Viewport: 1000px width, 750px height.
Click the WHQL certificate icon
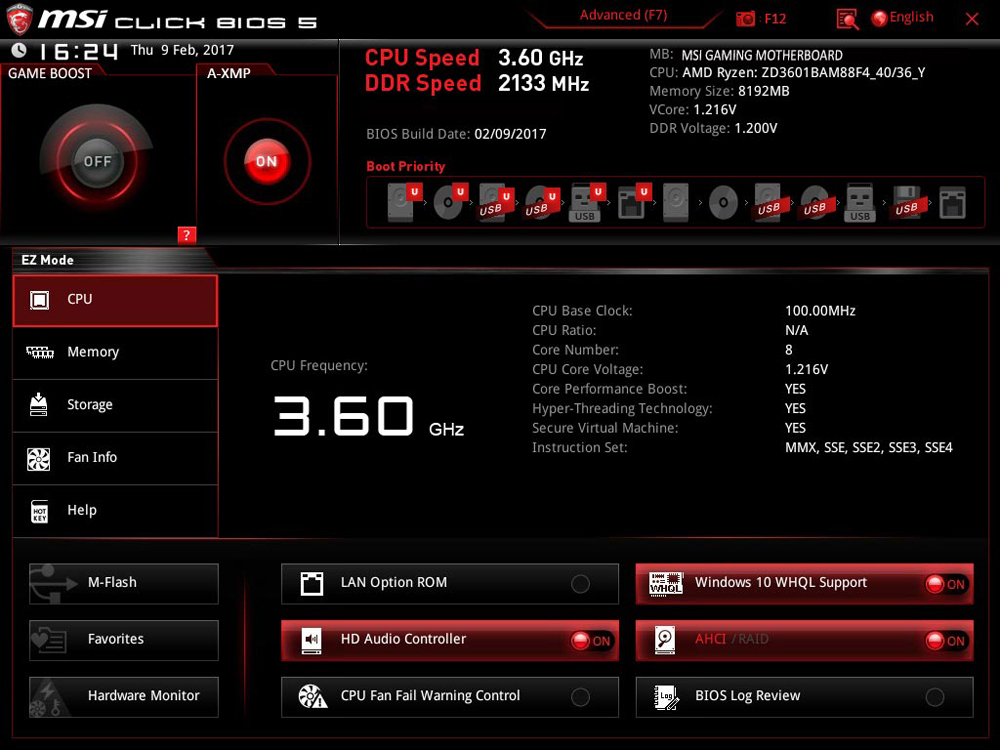pyautogui.click(x=666, y=584)
